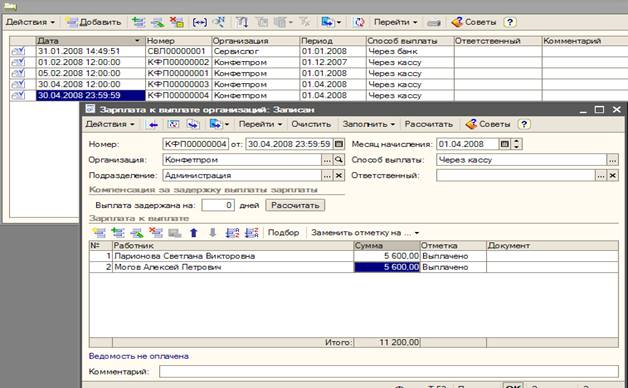Click the blue move-up arrow in table toolbar
This screenshot has height=388, width=628.
click(x=194, y=233)
